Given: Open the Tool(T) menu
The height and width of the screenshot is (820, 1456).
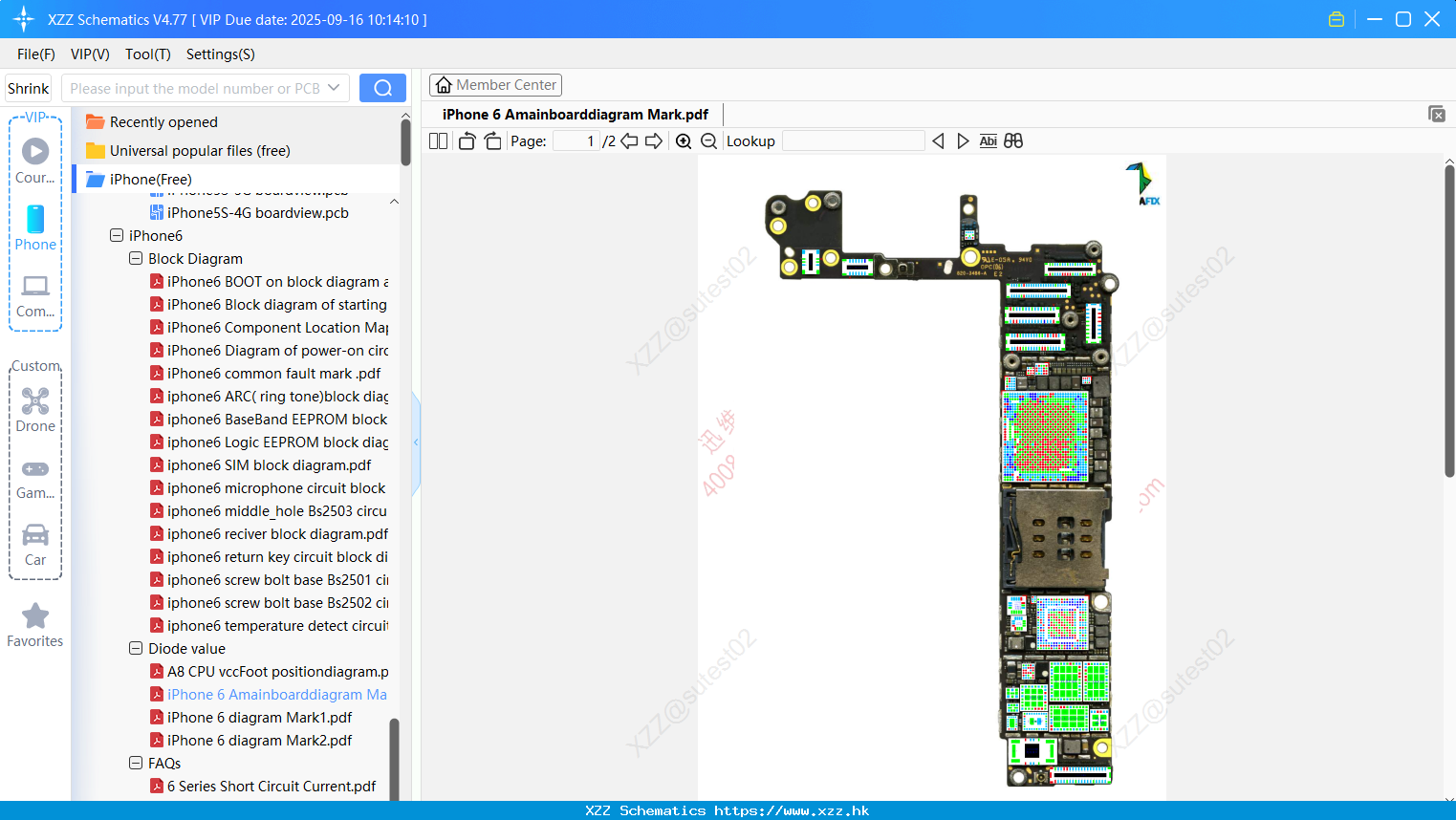Looking at the screenshot, I should tap(147, 54).
